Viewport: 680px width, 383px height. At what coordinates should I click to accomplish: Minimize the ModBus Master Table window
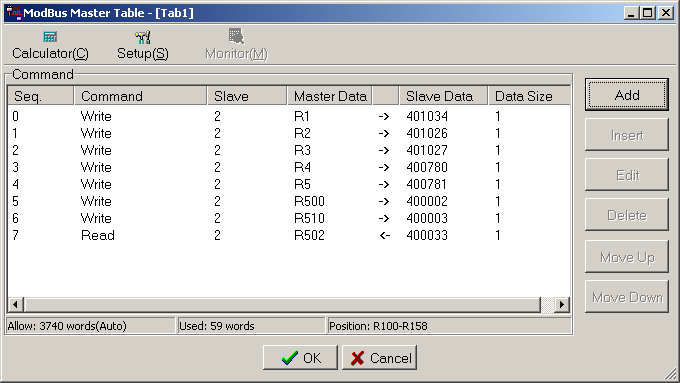click(x=631, y=13)
